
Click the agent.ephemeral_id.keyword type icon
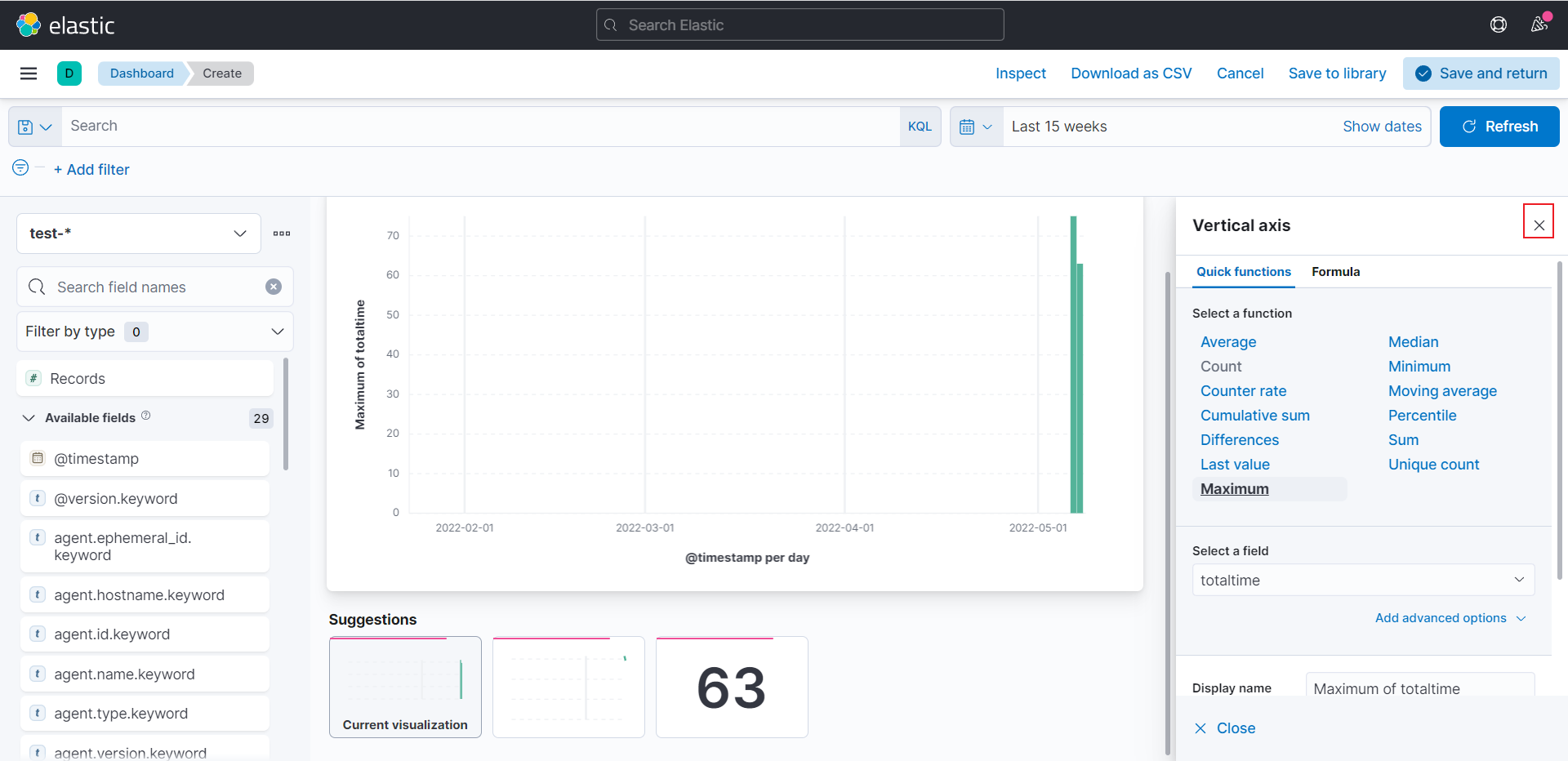point(38,537)
